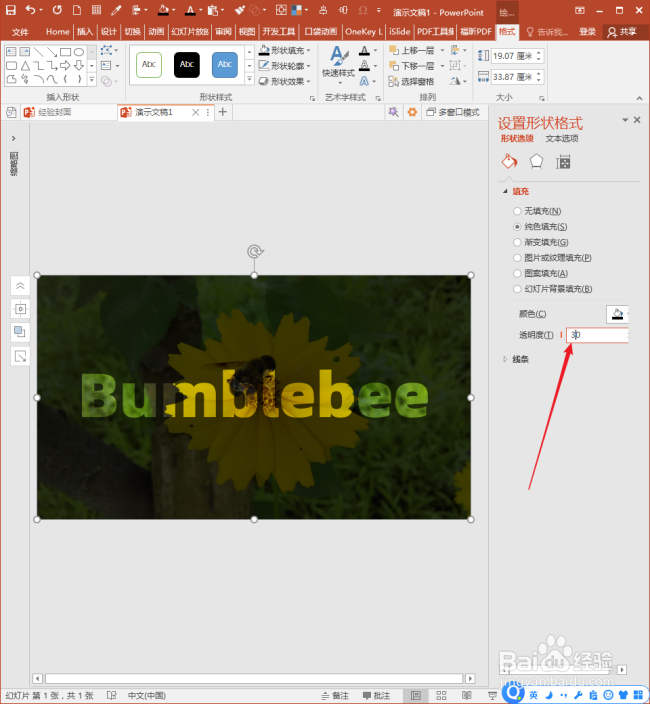
Task: Open Effects pentagon tab in format pane
Action: click(x=536, y=161)
